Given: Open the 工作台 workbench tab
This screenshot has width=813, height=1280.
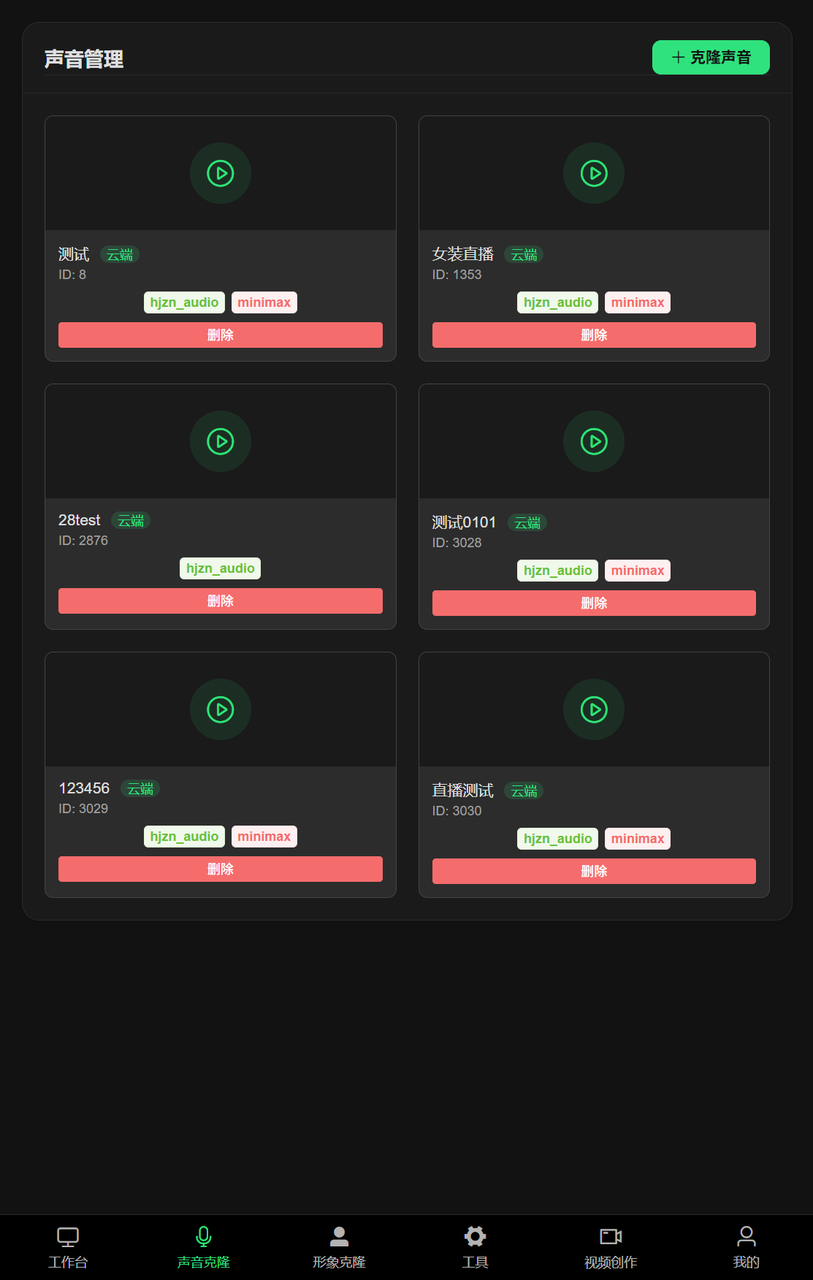Looking at the screenshot, I should (x=68, y=1247).
